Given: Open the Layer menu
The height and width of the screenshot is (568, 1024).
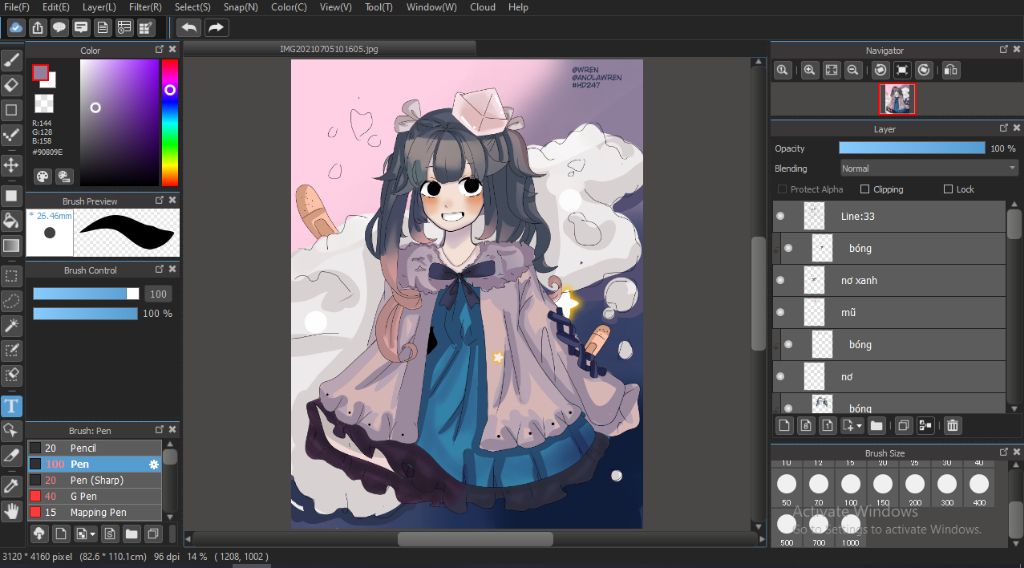Looking at the screenshot, I should (x=99, y=7).
